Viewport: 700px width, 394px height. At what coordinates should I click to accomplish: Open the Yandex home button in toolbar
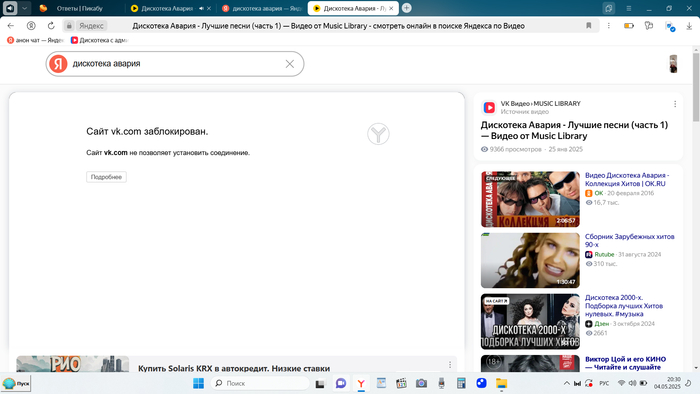[31, 26]
